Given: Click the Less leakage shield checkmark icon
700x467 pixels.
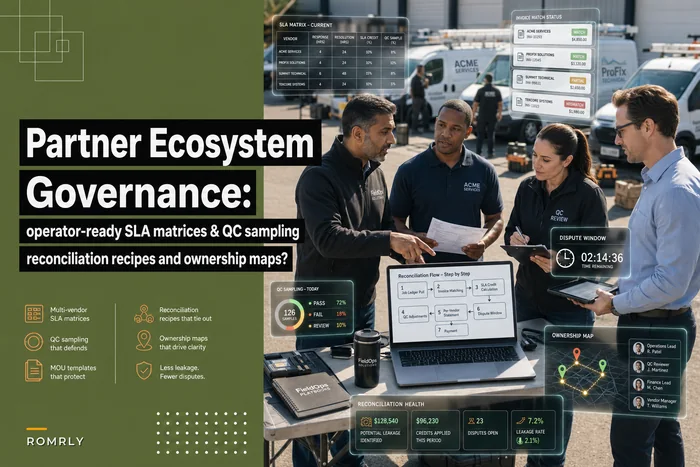Looking at the screenshot, I should pyautogui.click(x=144, y=371).
